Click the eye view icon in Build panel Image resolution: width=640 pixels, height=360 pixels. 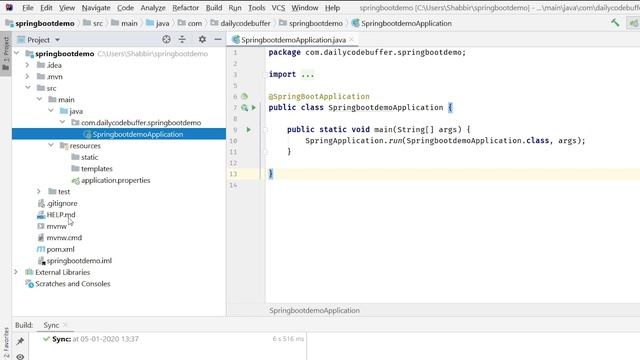(x=20, y=356)
